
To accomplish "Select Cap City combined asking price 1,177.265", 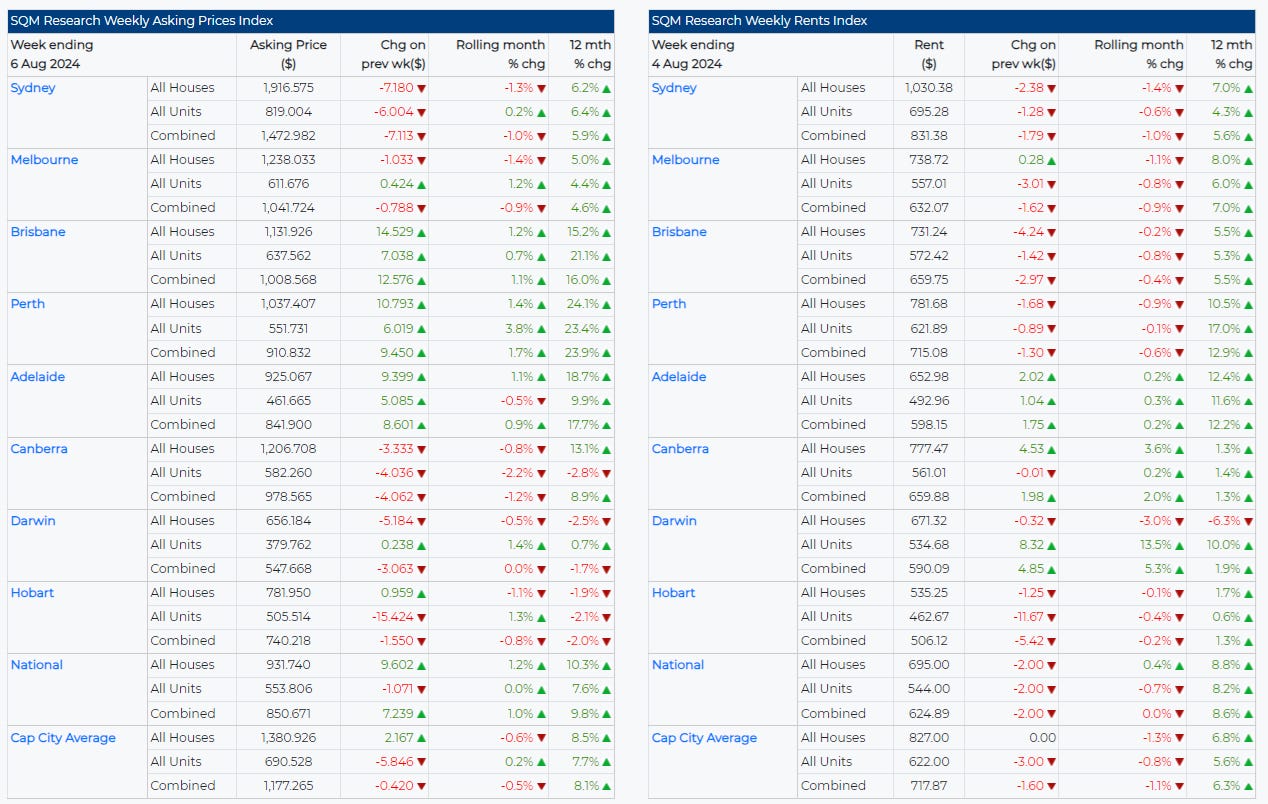I will point(287,786).
